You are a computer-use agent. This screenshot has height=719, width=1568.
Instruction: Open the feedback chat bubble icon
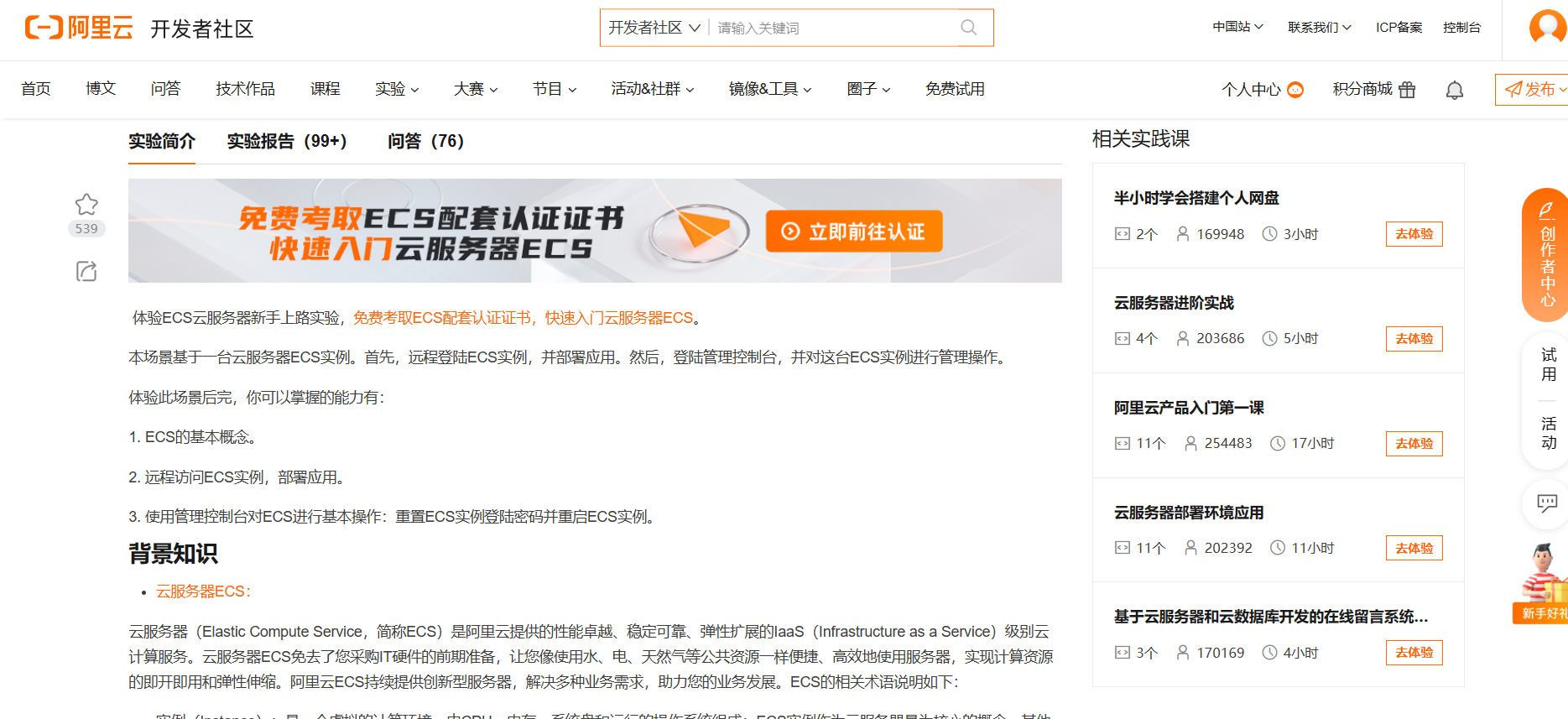(x=1546, y=503)
